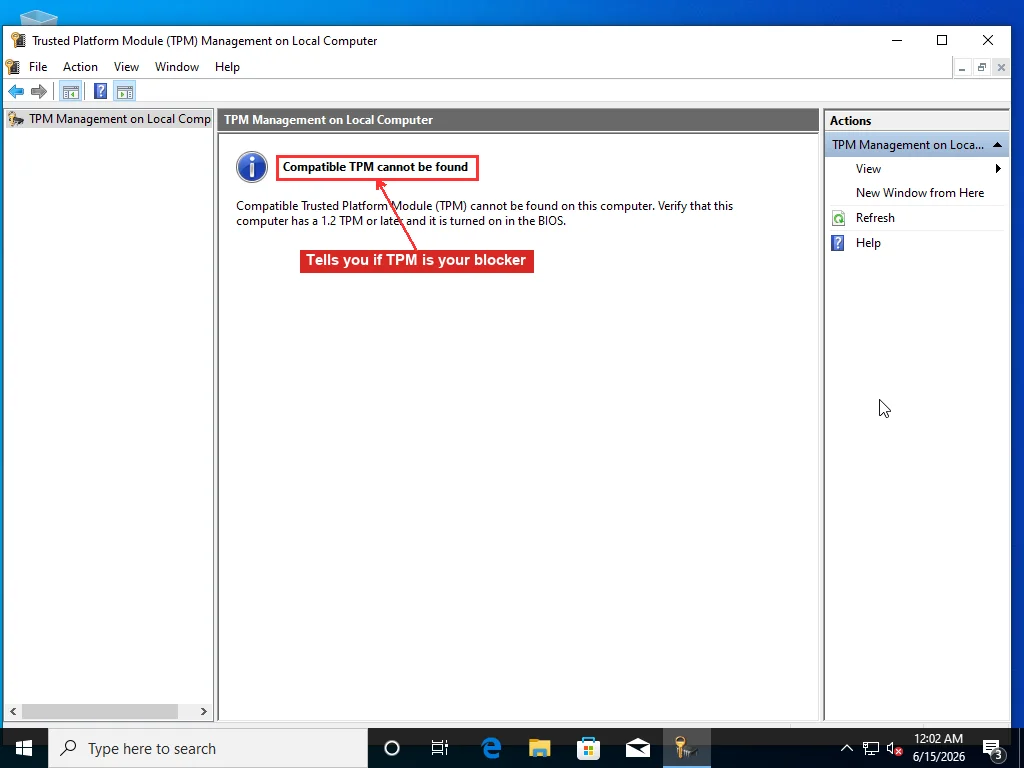The height and width of the screenshot is (768, 1024).
Task: Click the muted volume icon in tray
Action: [x=895, y=748]
